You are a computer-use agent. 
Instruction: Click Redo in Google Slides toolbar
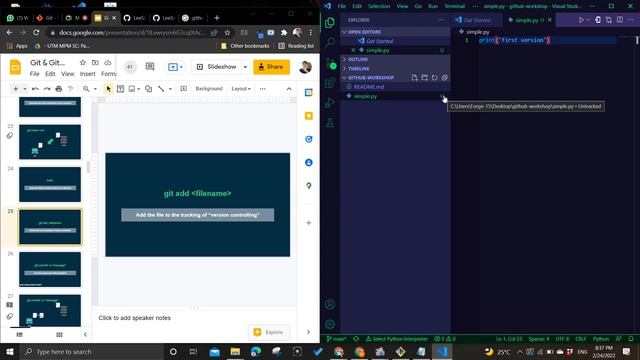(47, 89)
